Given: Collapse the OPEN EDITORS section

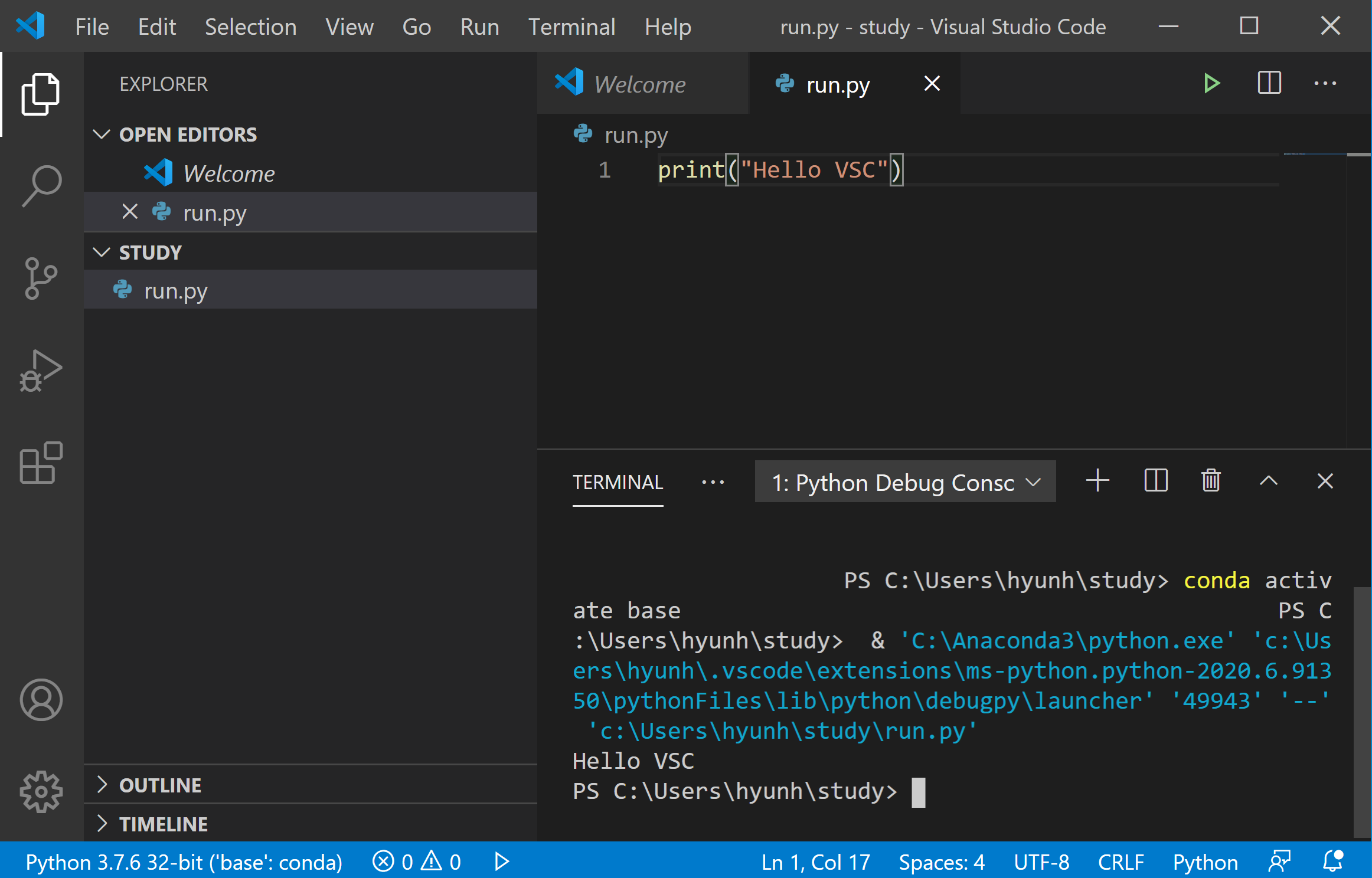Looking at the screenshot, I should (188, 135).
